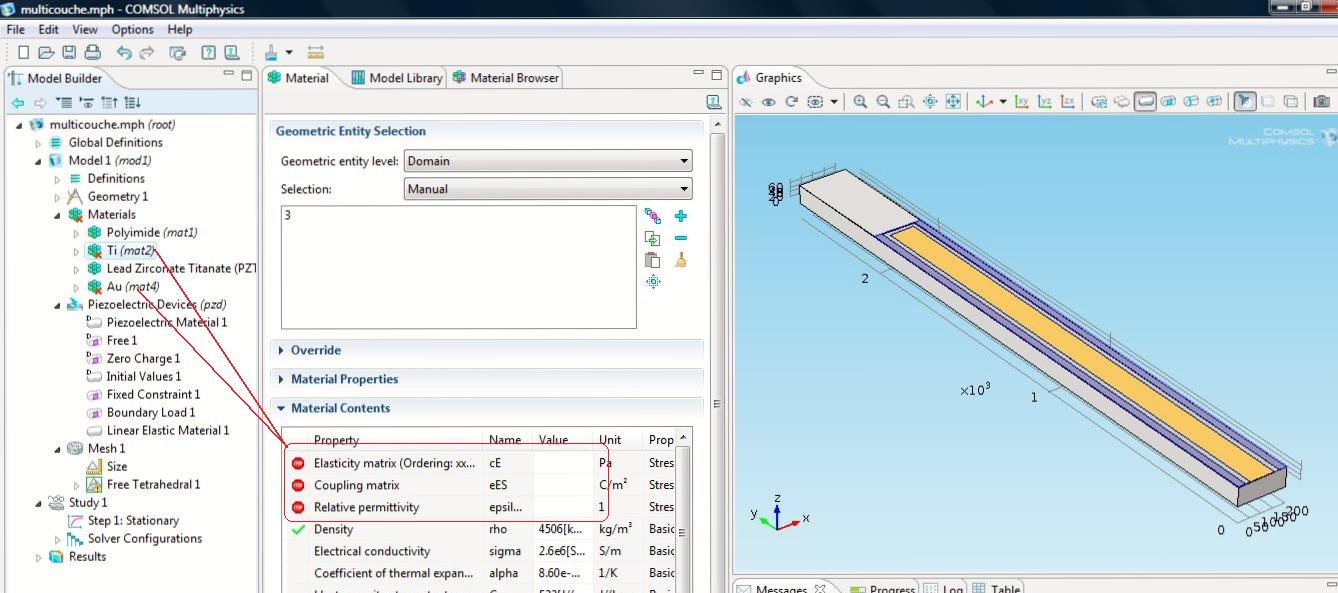This screenshot has width=1338, height=593.
Task: Clear selection using the broom icon
Action: click(681, 260)
